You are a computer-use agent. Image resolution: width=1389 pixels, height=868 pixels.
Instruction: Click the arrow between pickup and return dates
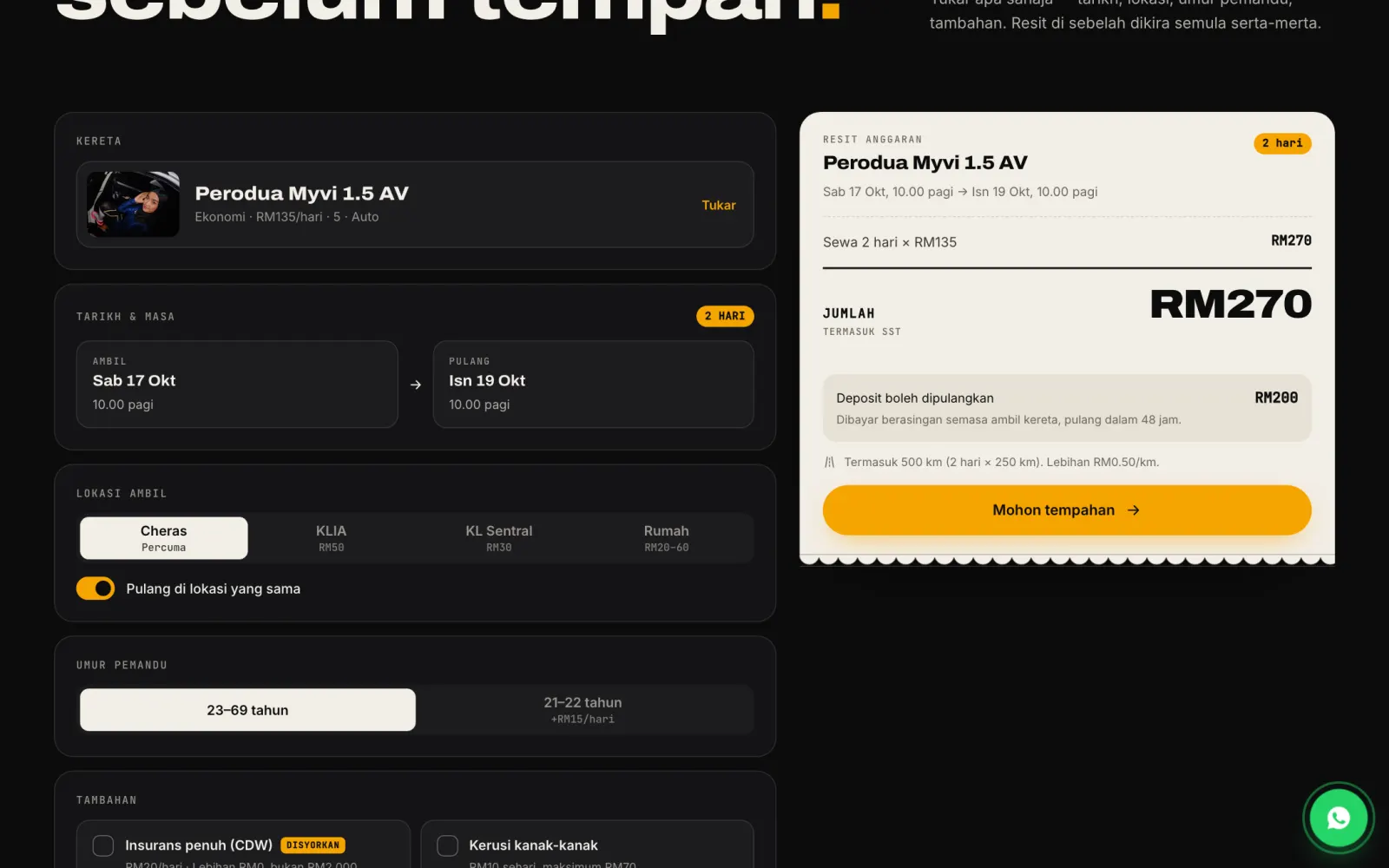click(x=416, y=385)
